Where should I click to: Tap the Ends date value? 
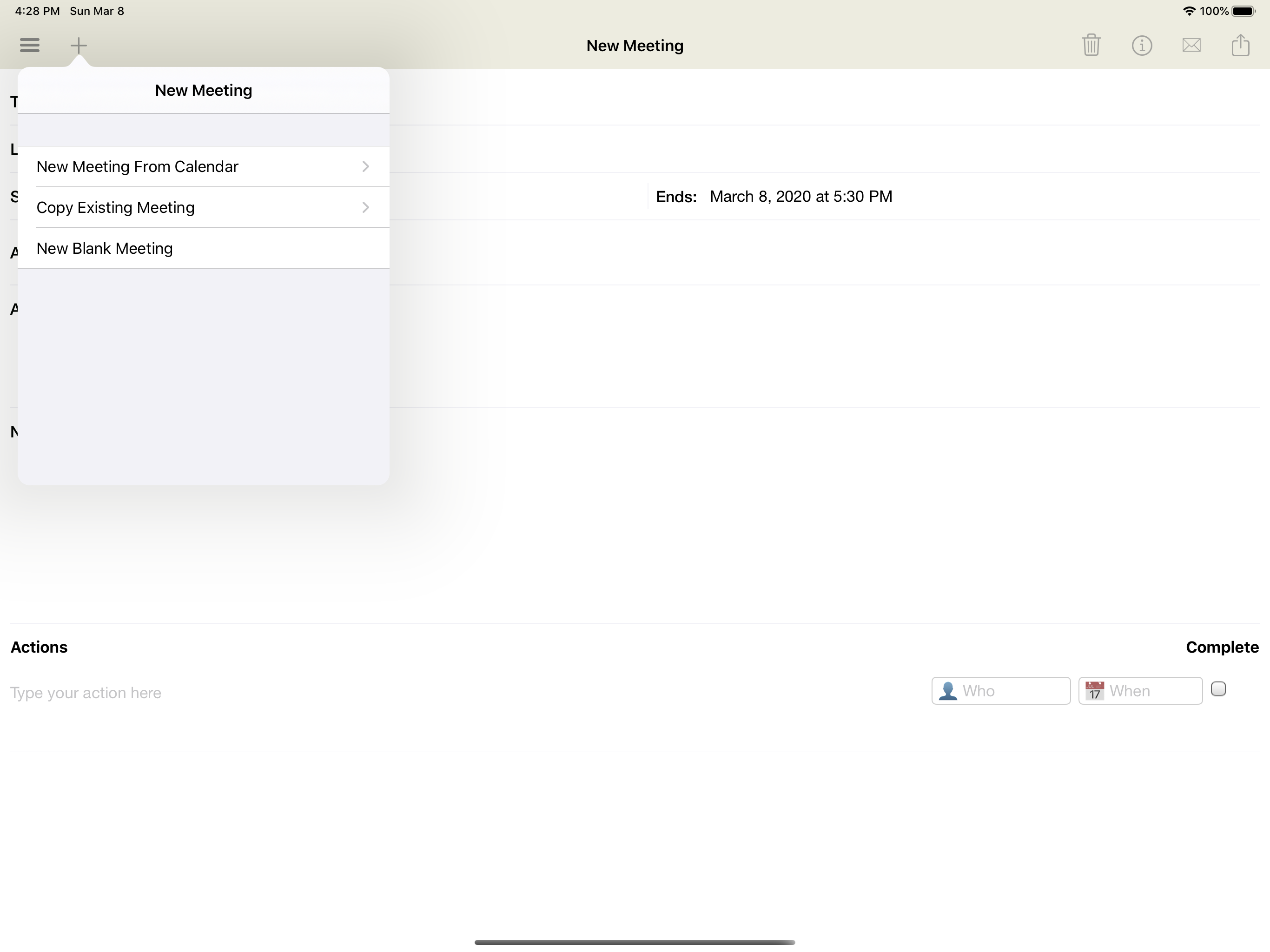point(800,196)
